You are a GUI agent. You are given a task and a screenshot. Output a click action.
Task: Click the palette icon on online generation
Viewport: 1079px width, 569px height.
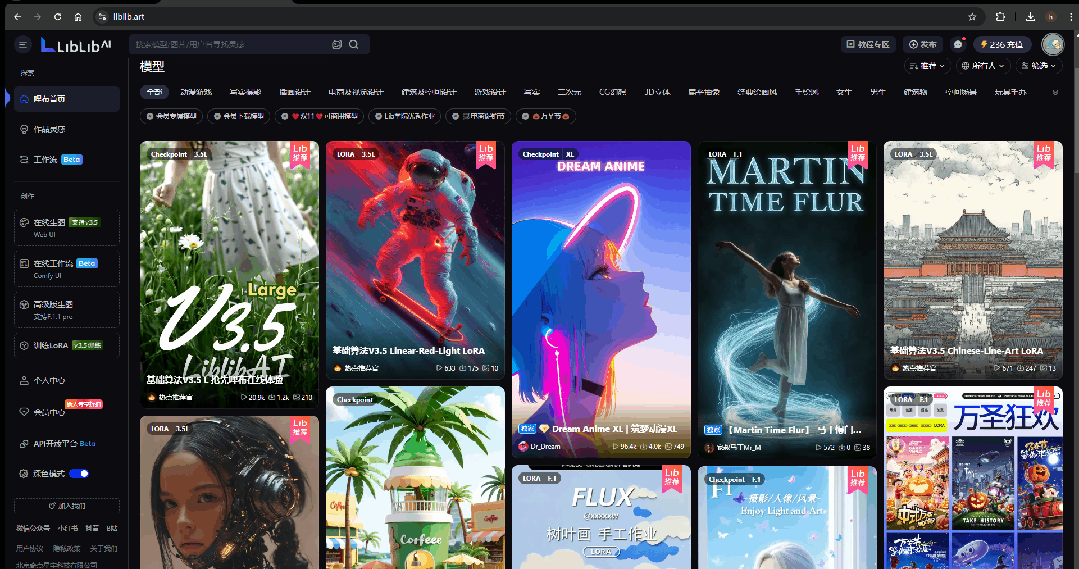pos(24,222)
